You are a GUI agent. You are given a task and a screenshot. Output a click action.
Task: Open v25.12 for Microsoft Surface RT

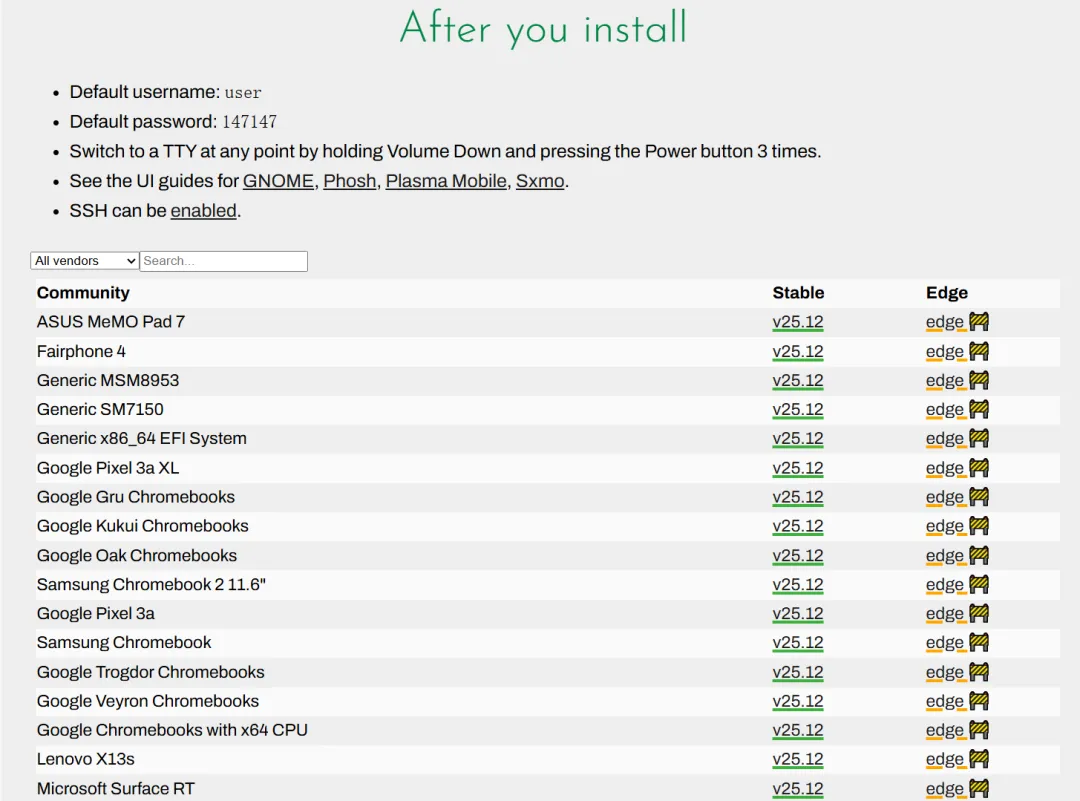(x=798, y=789)
